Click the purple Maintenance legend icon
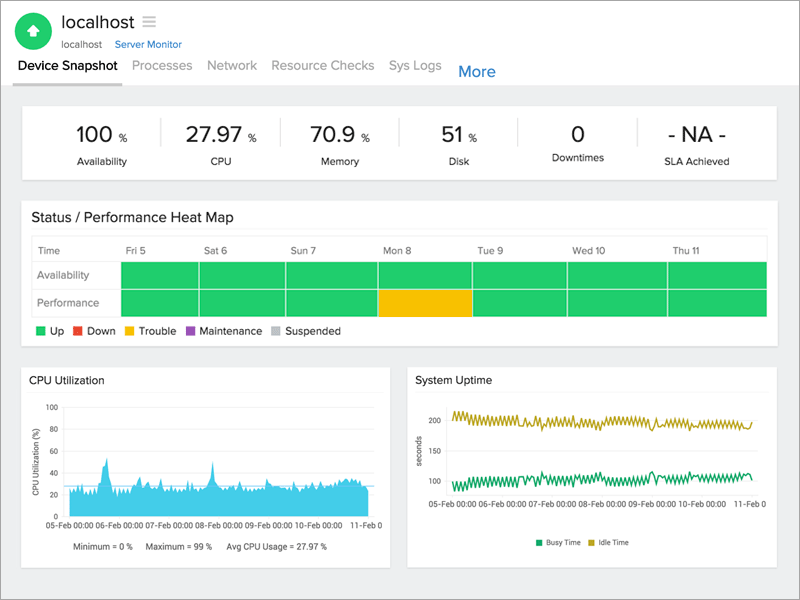 pyautogui.click(x=191, y=331)
